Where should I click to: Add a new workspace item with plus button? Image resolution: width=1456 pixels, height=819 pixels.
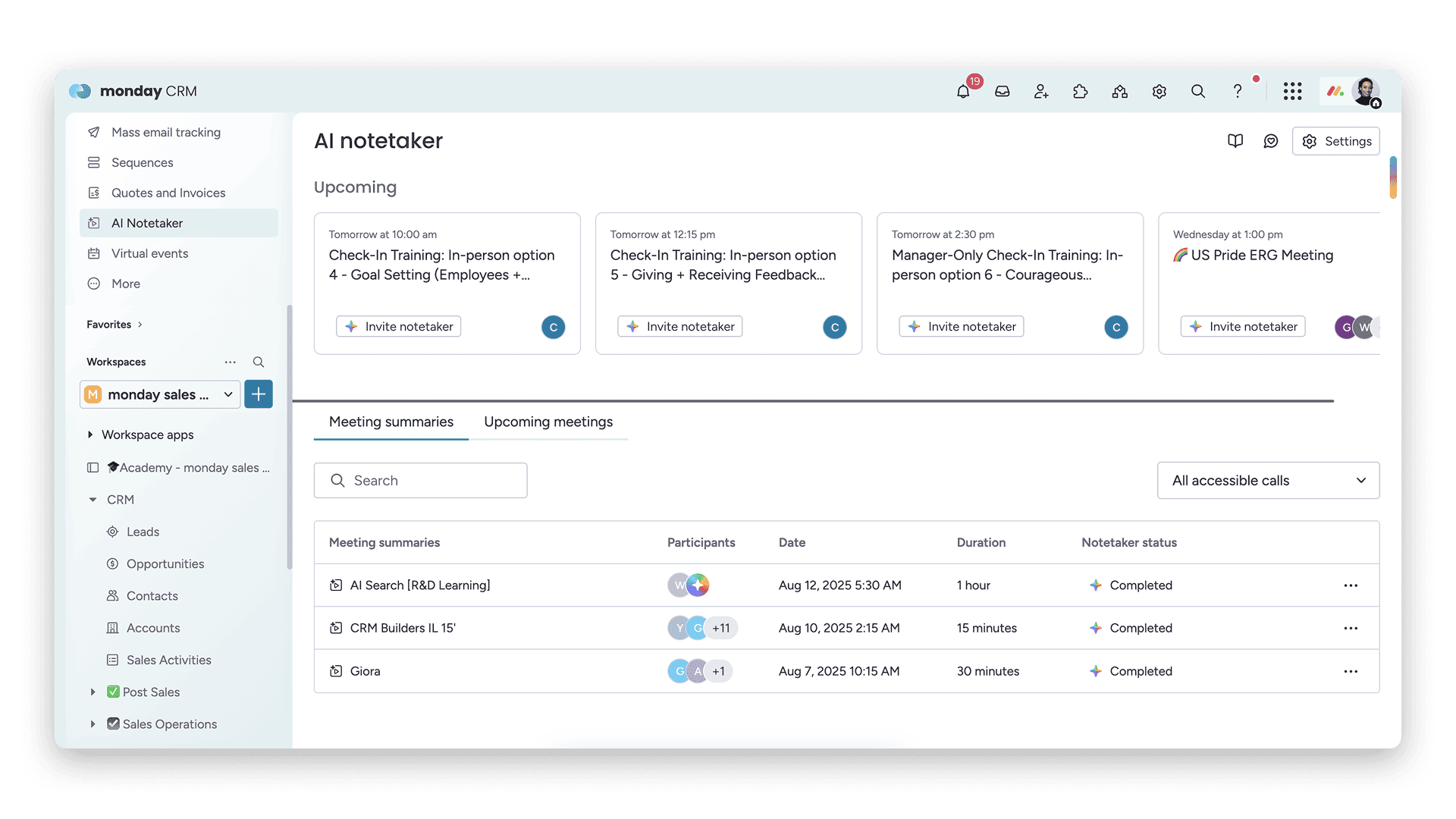pos(259,394)
